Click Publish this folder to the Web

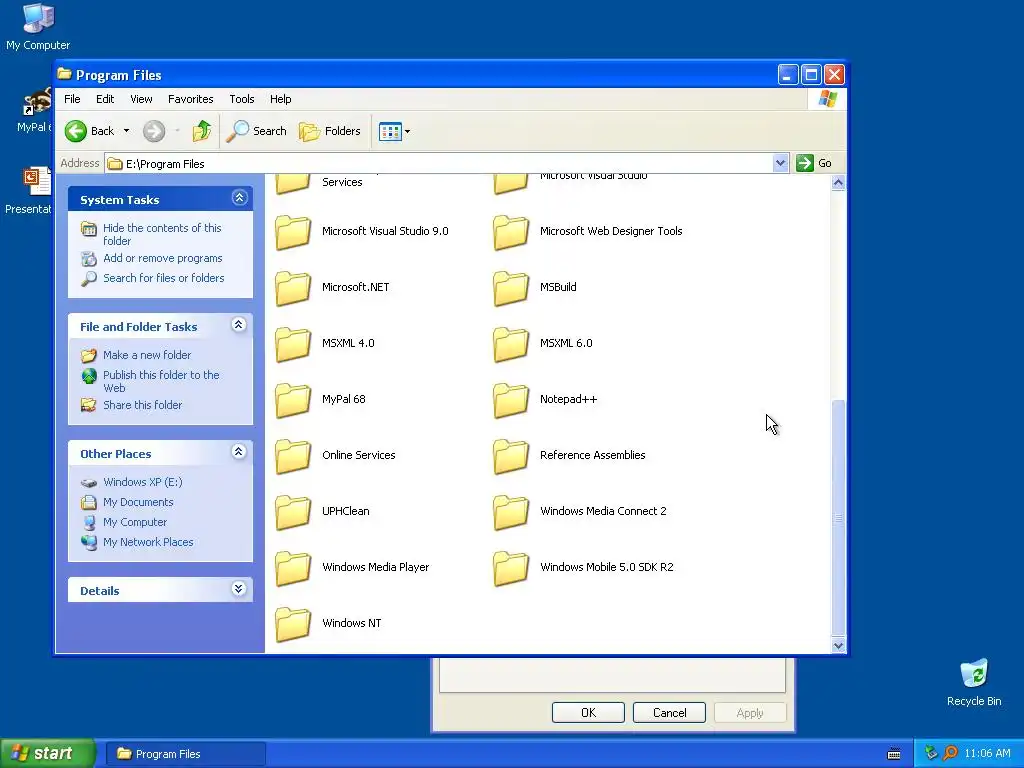[x=161, y=381]
